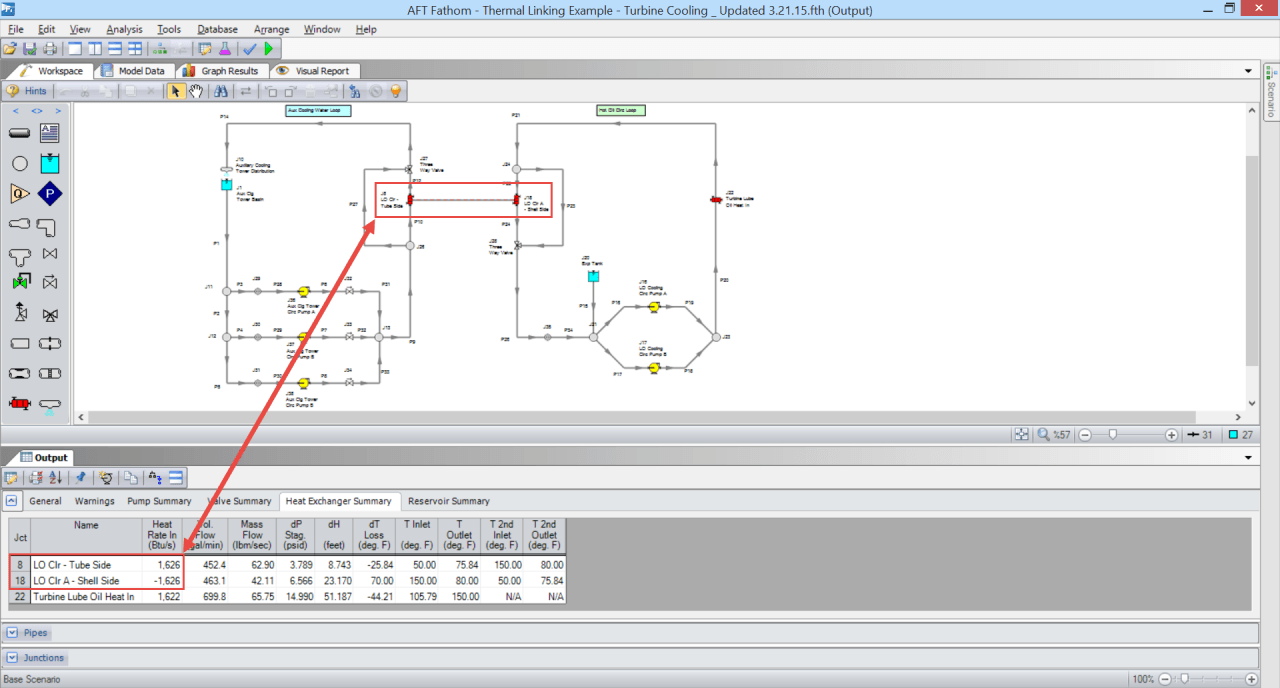
Task: Click the purple flask Analysis Setup icon
Action: click(x=225, y=48)
